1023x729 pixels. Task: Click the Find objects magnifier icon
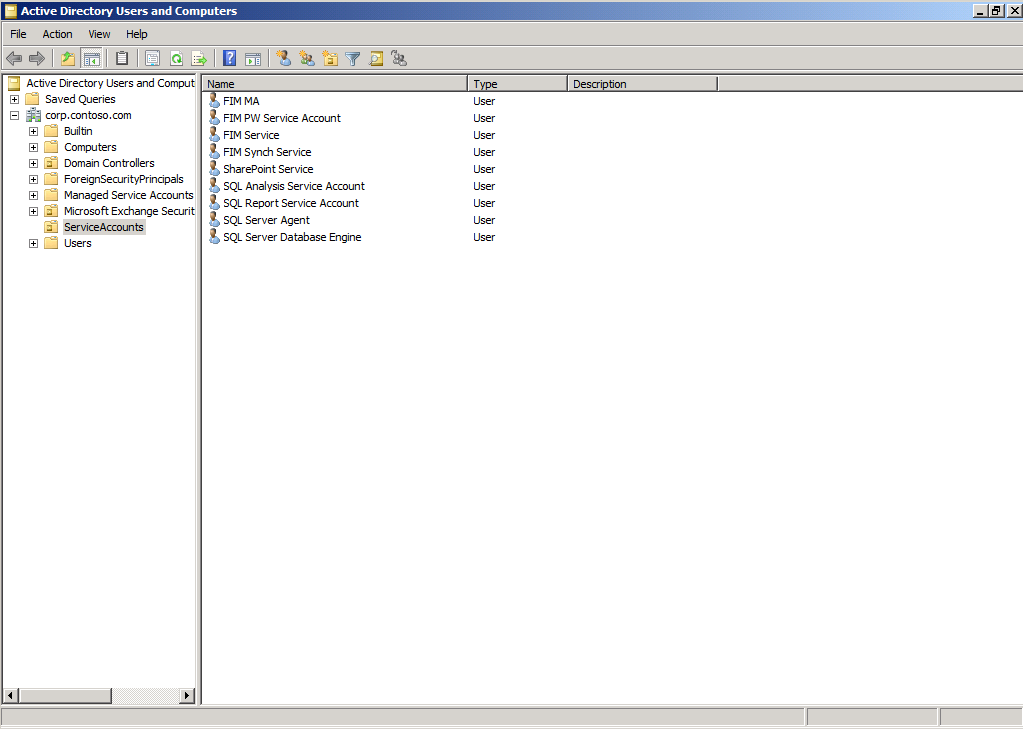click(376, 59)
